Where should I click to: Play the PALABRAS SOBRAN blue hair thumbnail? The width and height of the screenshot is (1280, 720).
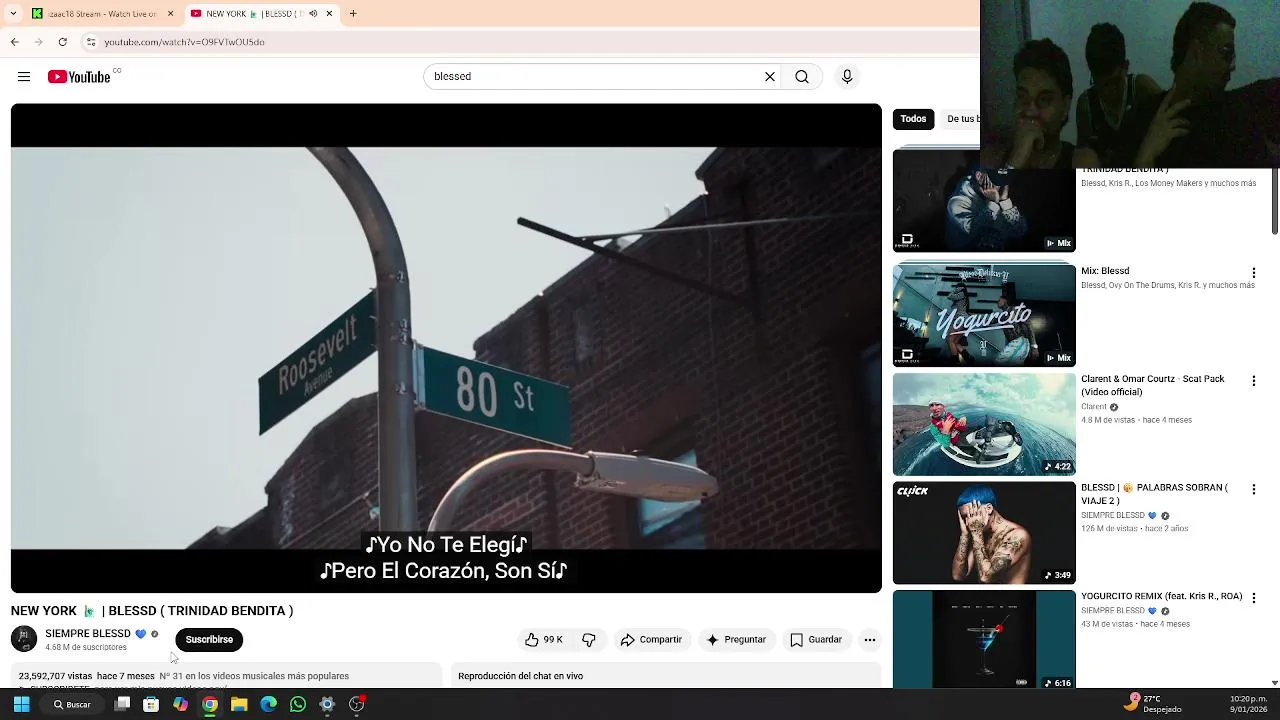(984, 533)
